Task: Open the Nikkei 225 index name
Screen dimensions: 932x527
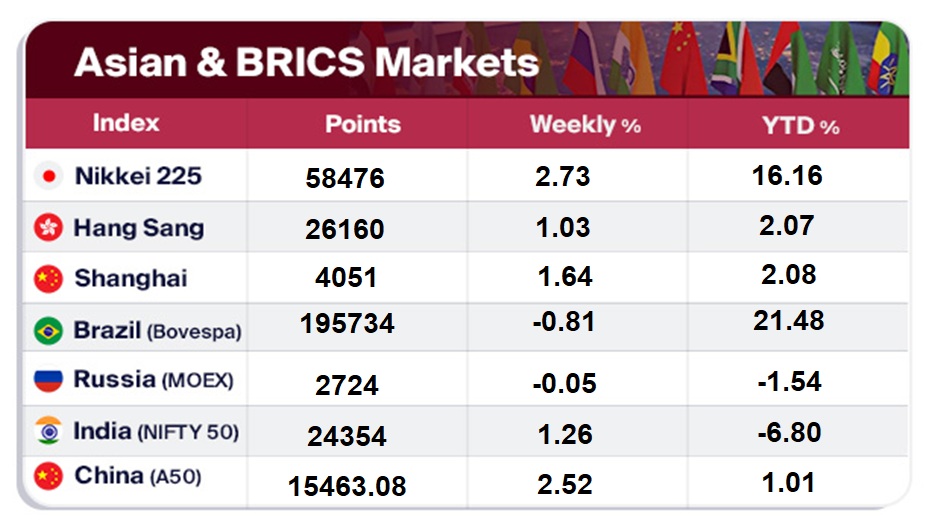Action: coord(138,177)
